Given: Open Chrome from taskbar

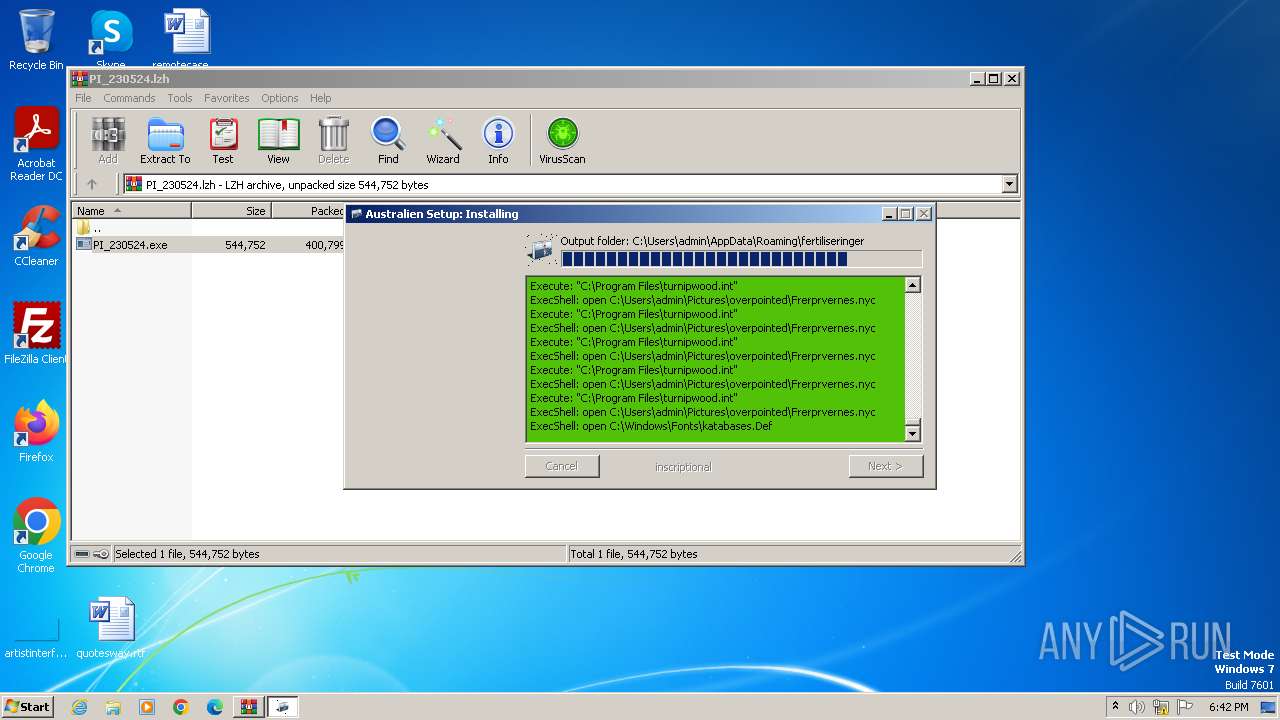Looking at the screenshot, I should [x=181, y=707].
